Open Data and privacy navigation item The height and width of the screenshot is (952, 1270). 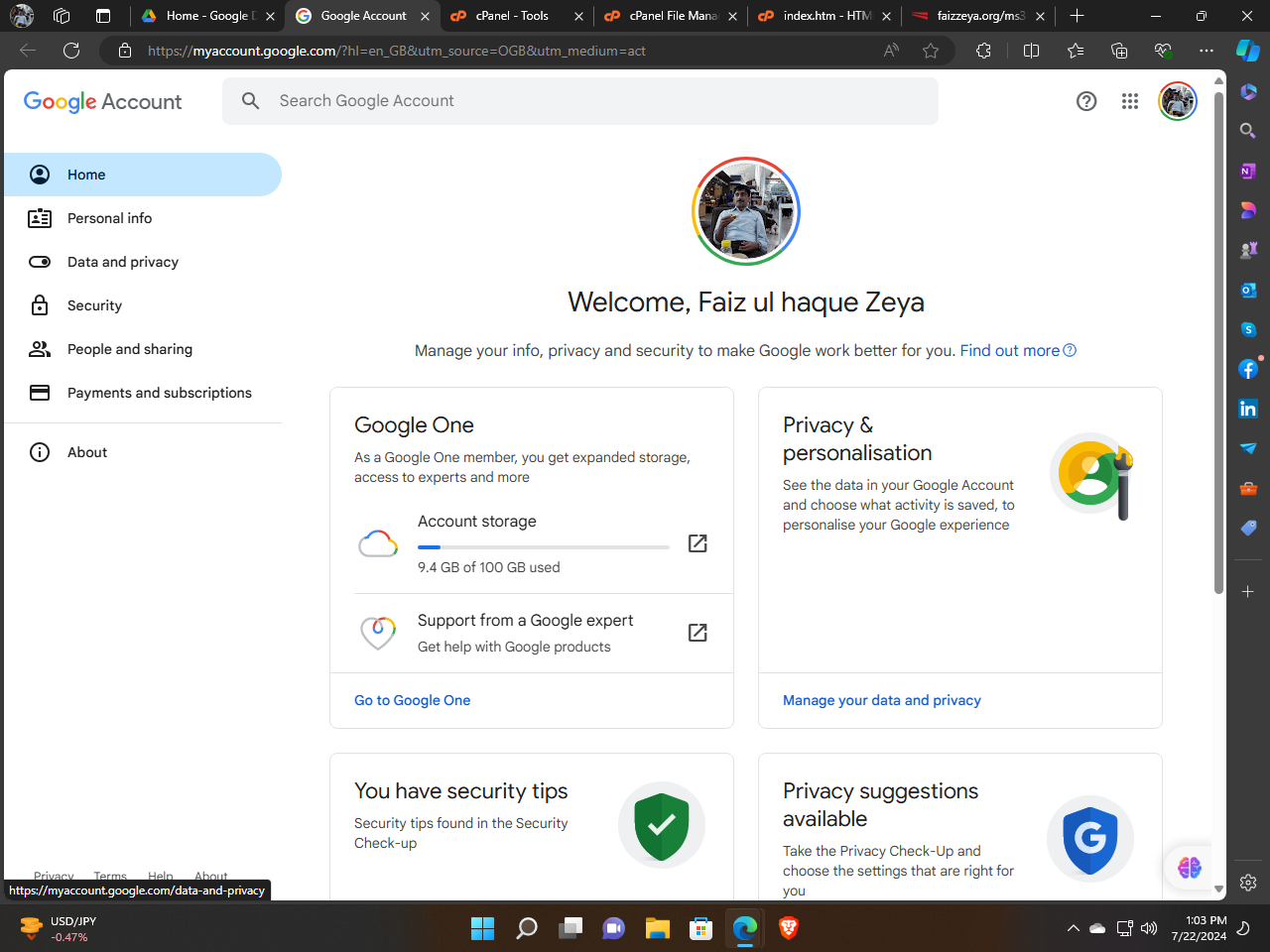123,262
